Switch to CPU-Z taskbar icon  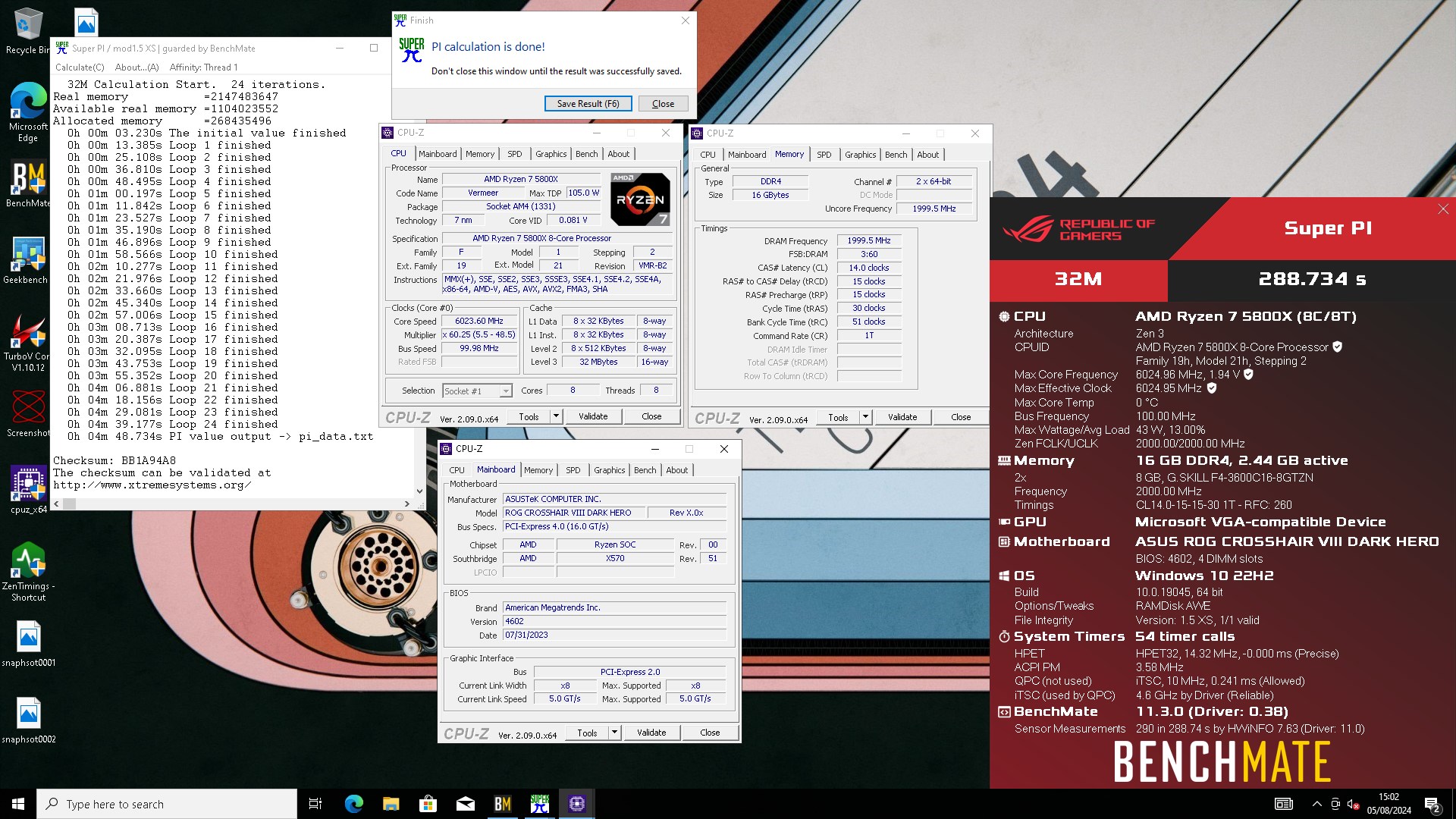click(x=577, y=804)
